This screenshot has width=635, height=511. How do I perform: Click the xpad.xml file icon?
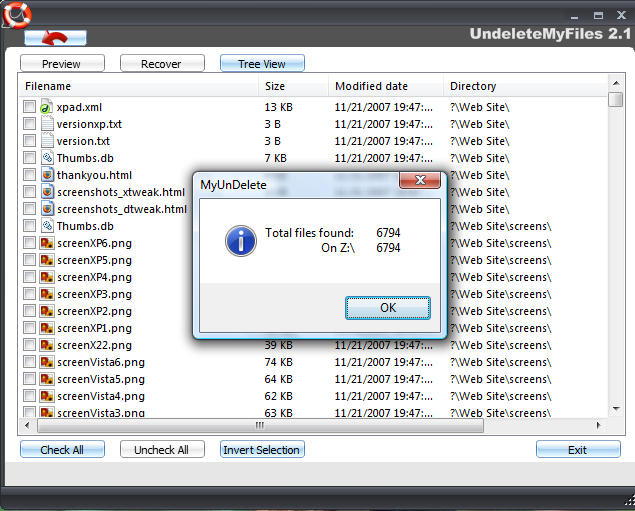[x=47, y=107]
